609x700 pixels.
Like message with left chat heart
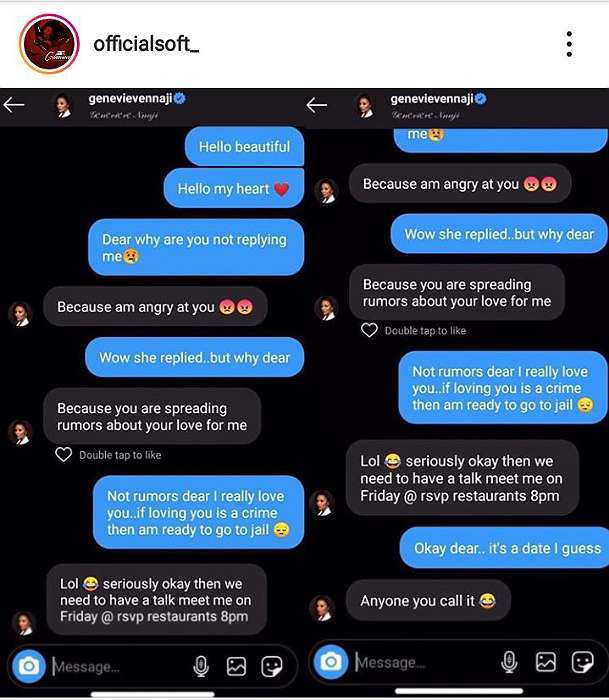click(63, 454)
